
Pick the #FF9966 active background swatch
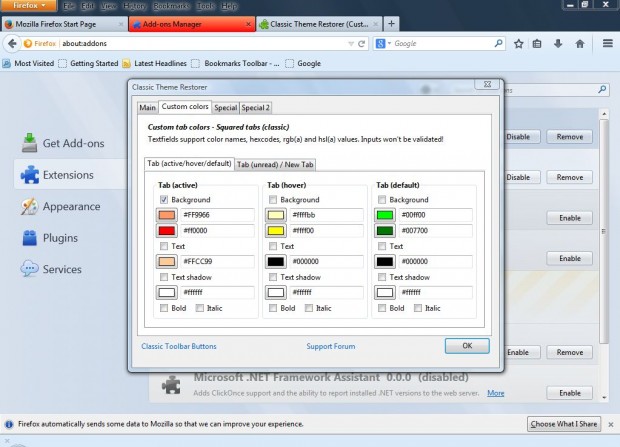[x=166, y=215]
